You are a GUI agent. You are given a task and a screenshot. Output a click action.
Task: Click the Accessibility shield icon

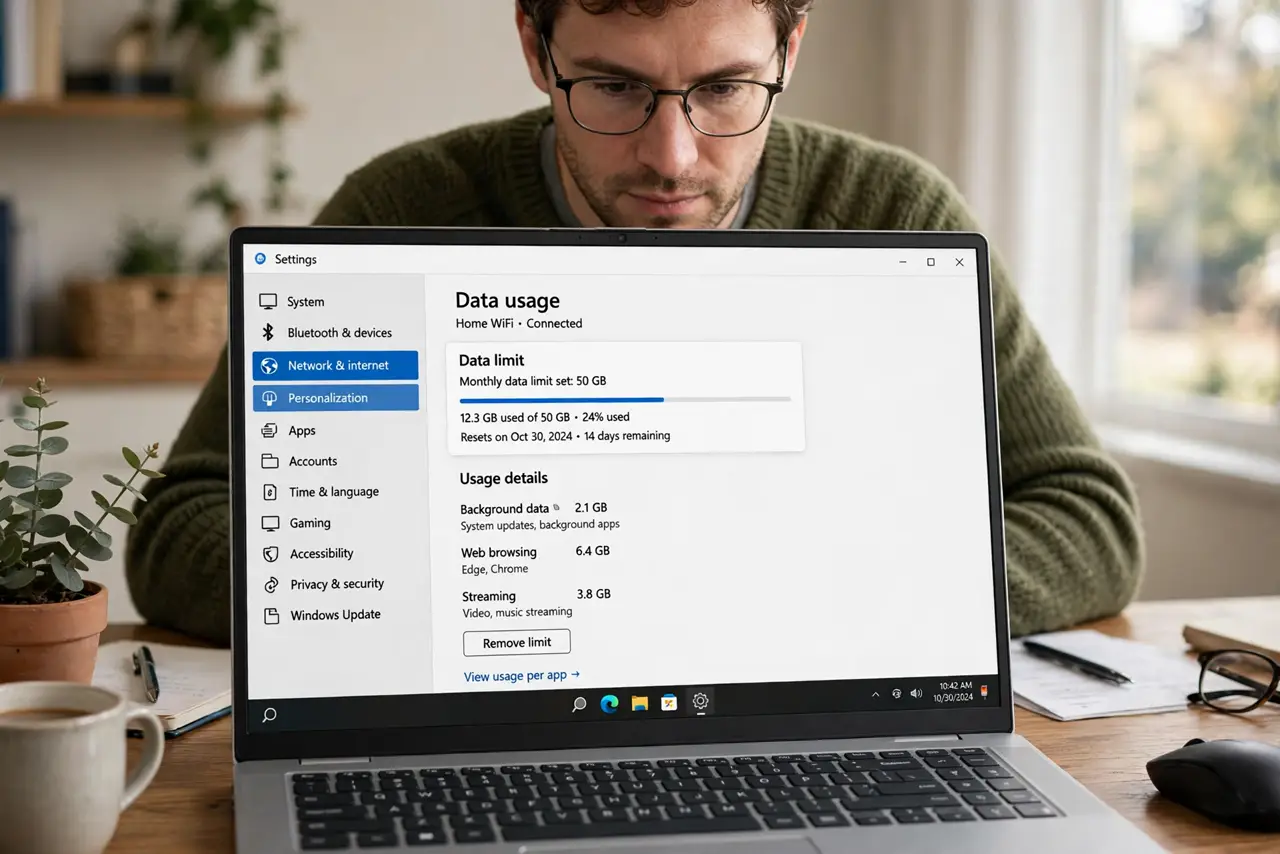click(270, 553)
